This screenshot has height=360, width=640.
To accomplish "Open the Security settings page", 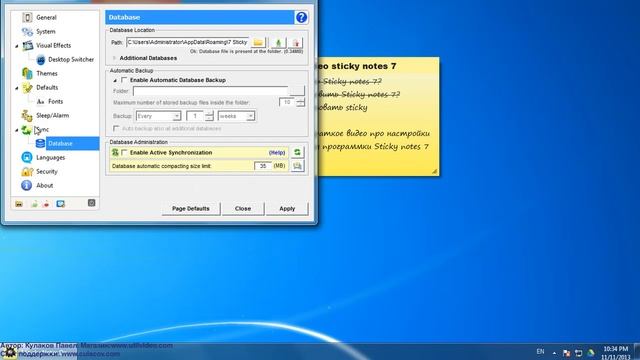I will point(47,171).
